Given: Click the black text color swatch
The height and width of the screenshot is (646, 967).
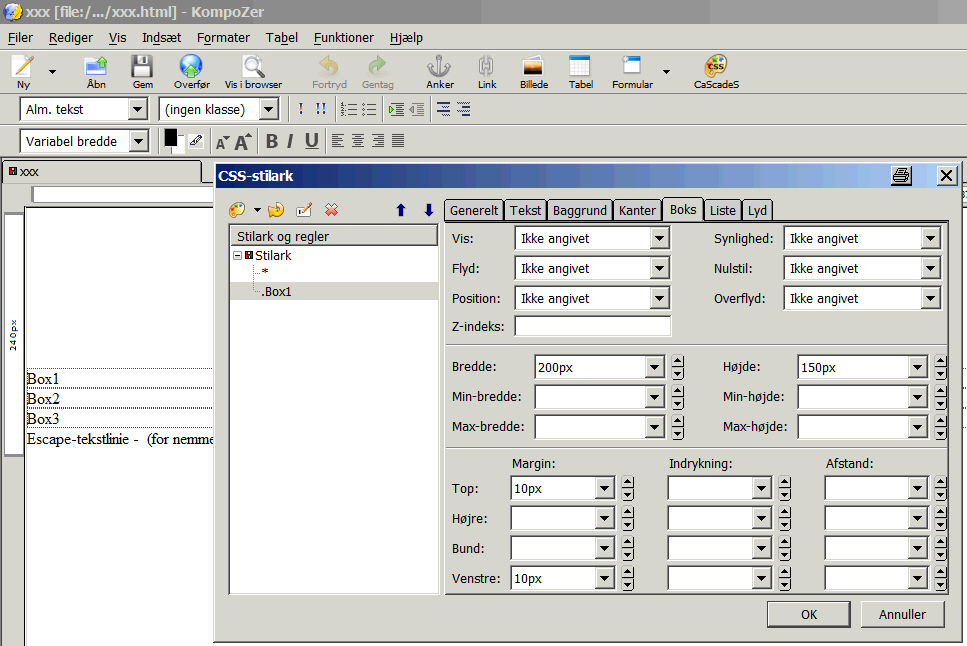Looking at the screenshot, I should click(171, 138).
